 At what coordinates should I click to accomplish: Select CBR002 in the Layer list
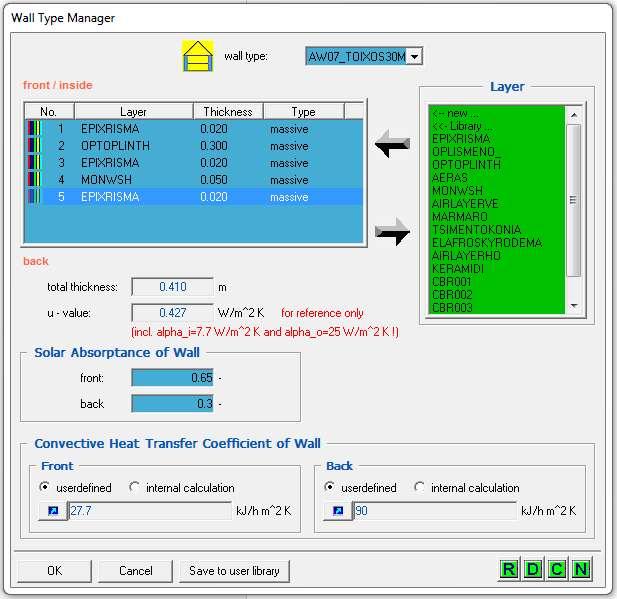coord(452,294)
